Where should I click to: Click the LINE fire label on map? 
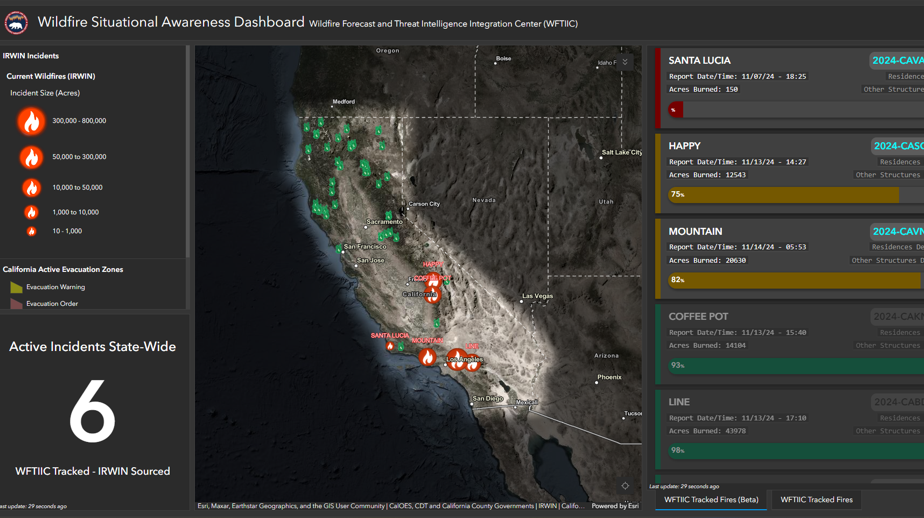click(x=472, y=347)
